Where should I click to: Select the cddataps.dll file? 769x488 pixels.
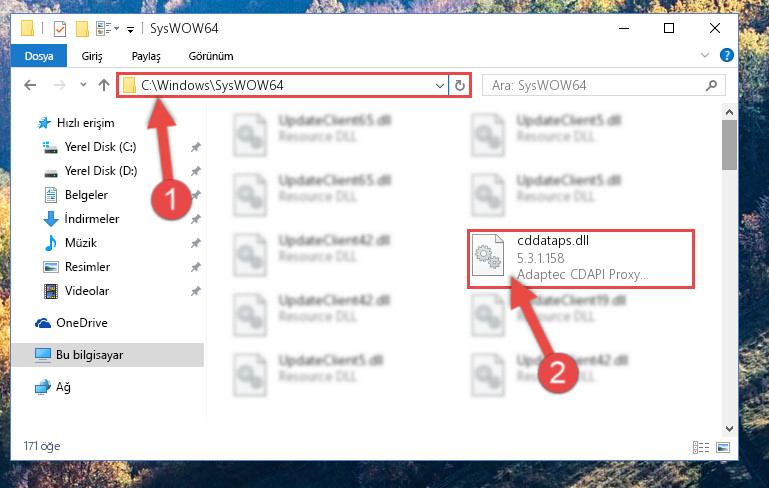(x=580, y=258)
